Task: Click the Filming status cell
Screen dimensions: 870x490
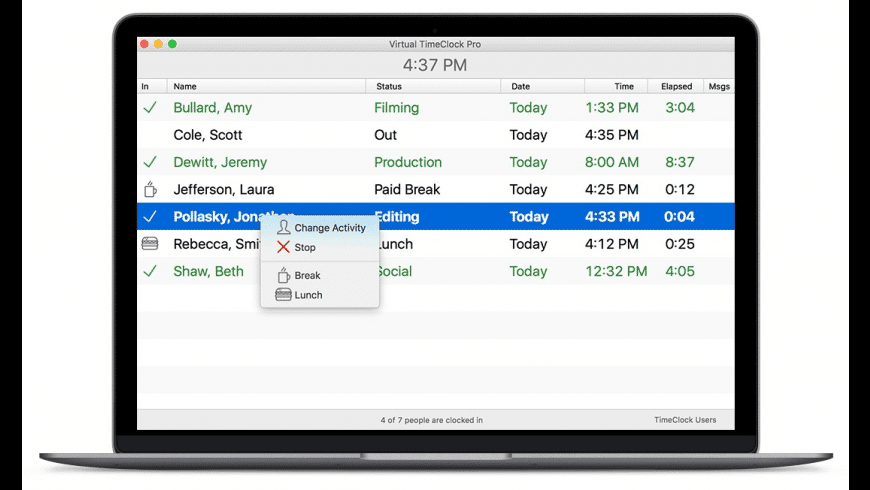Action: 396,108
